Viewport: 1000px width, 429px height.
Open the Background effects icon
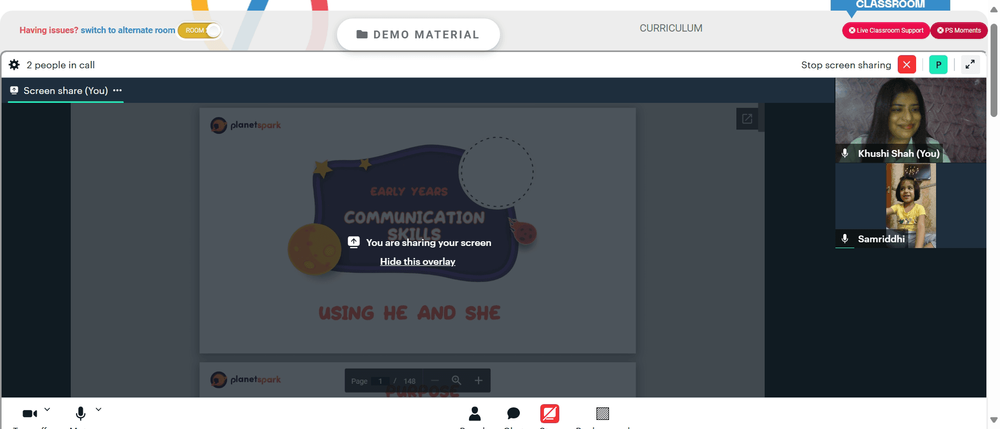(602, 414)
